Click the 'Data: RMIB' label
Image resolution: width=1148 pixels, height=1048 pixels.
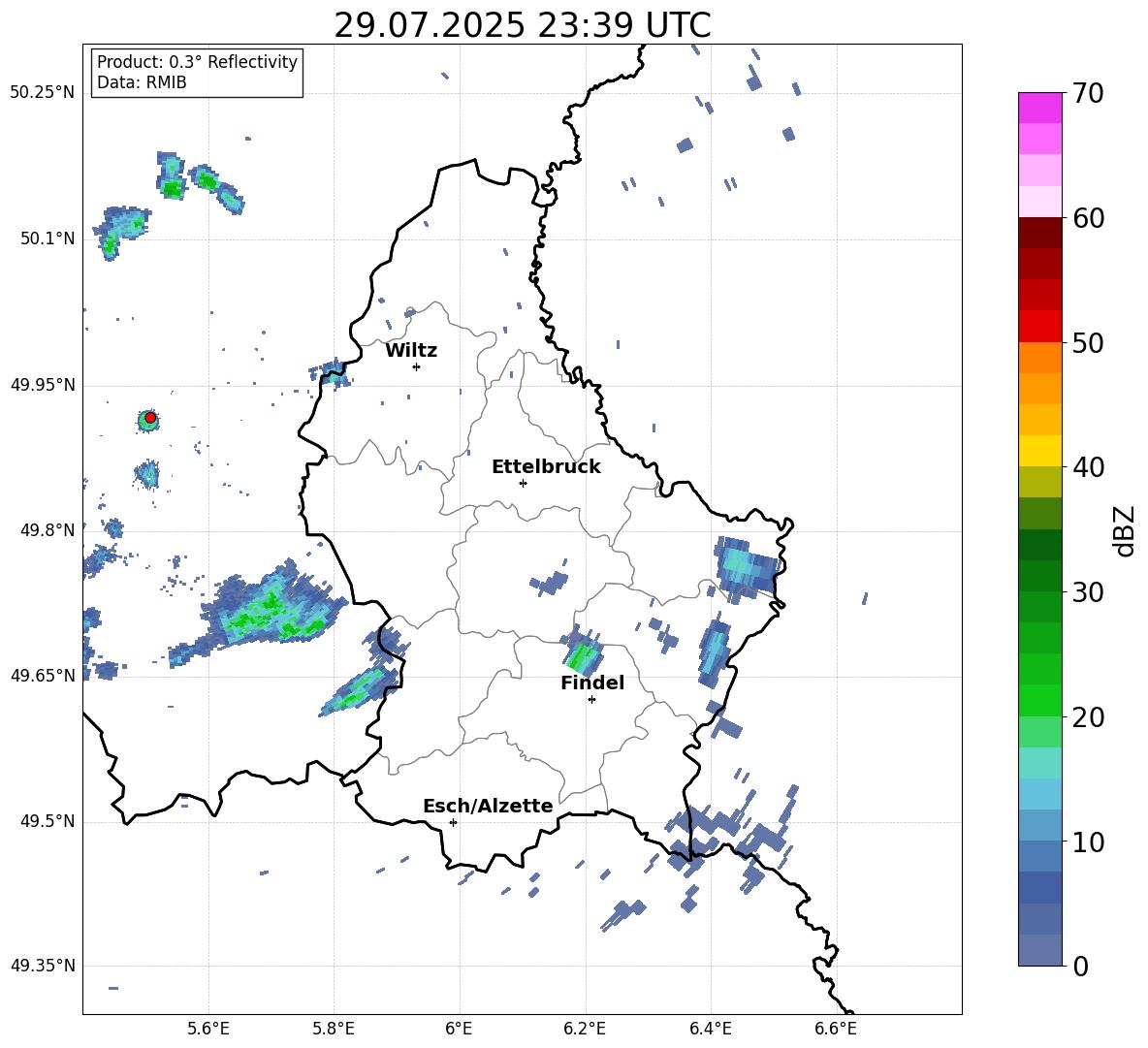(142, 82)
